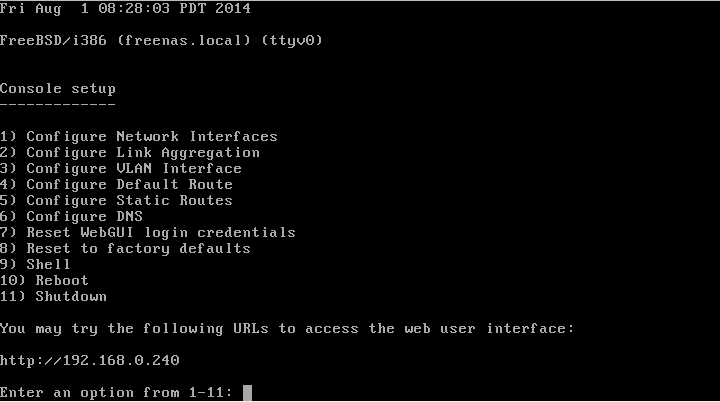Select Configure DNS menu entry
The height and width of the screenshot is (402, 720).
tap(72, 216)
